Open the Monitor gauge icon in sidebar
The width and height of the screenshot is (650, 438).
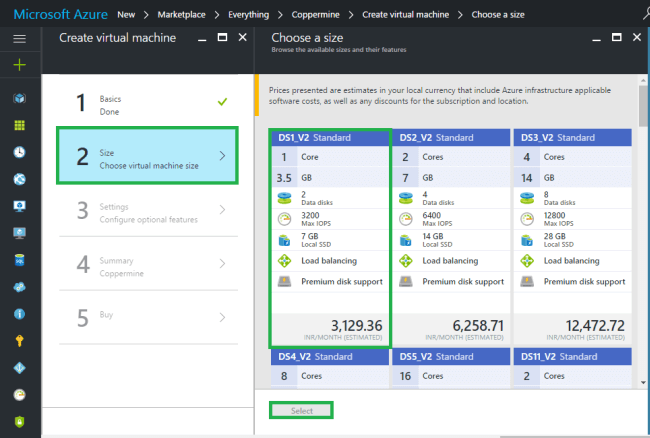[19, 394]
